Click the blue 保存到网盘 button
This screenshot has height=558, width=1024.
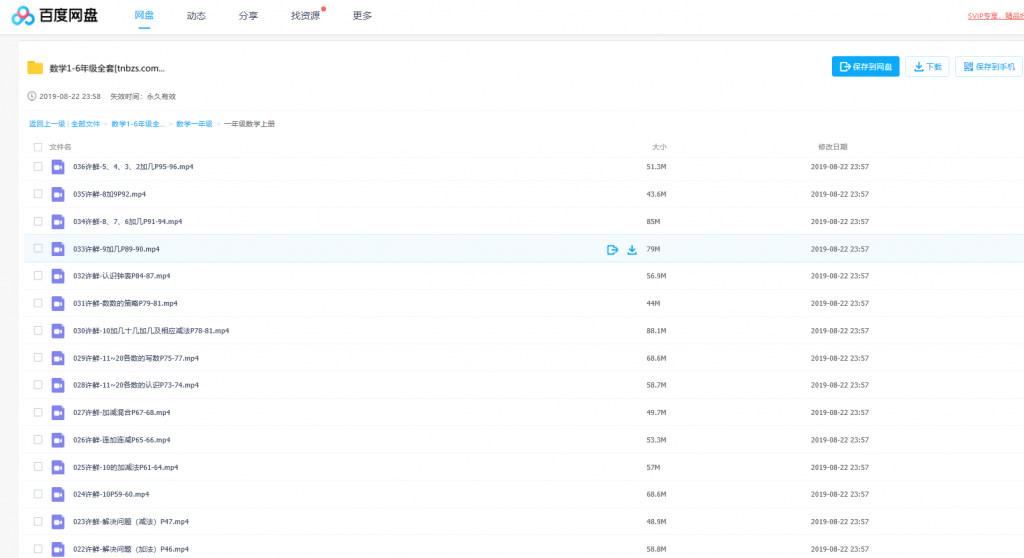865,67
